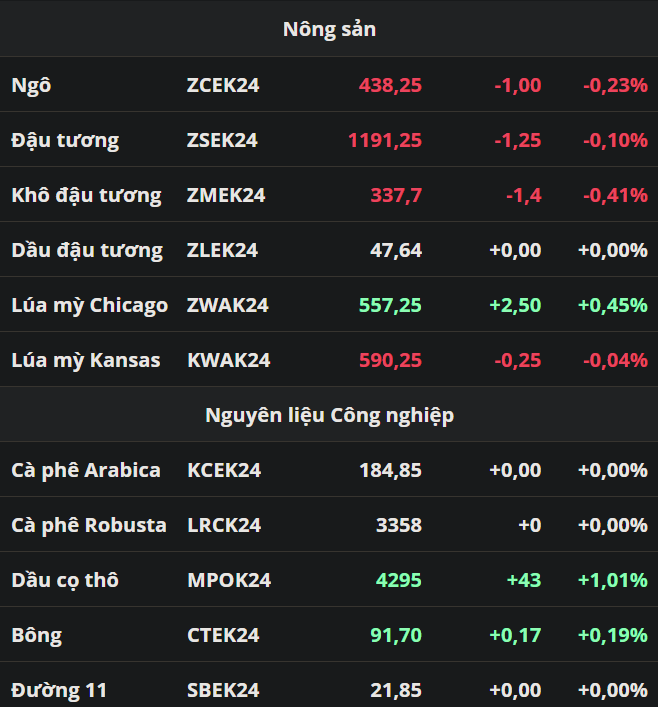Screen dimensions: 658x707
Task: Click the KCEK24 contract code
Action: [x=224, y=470]
